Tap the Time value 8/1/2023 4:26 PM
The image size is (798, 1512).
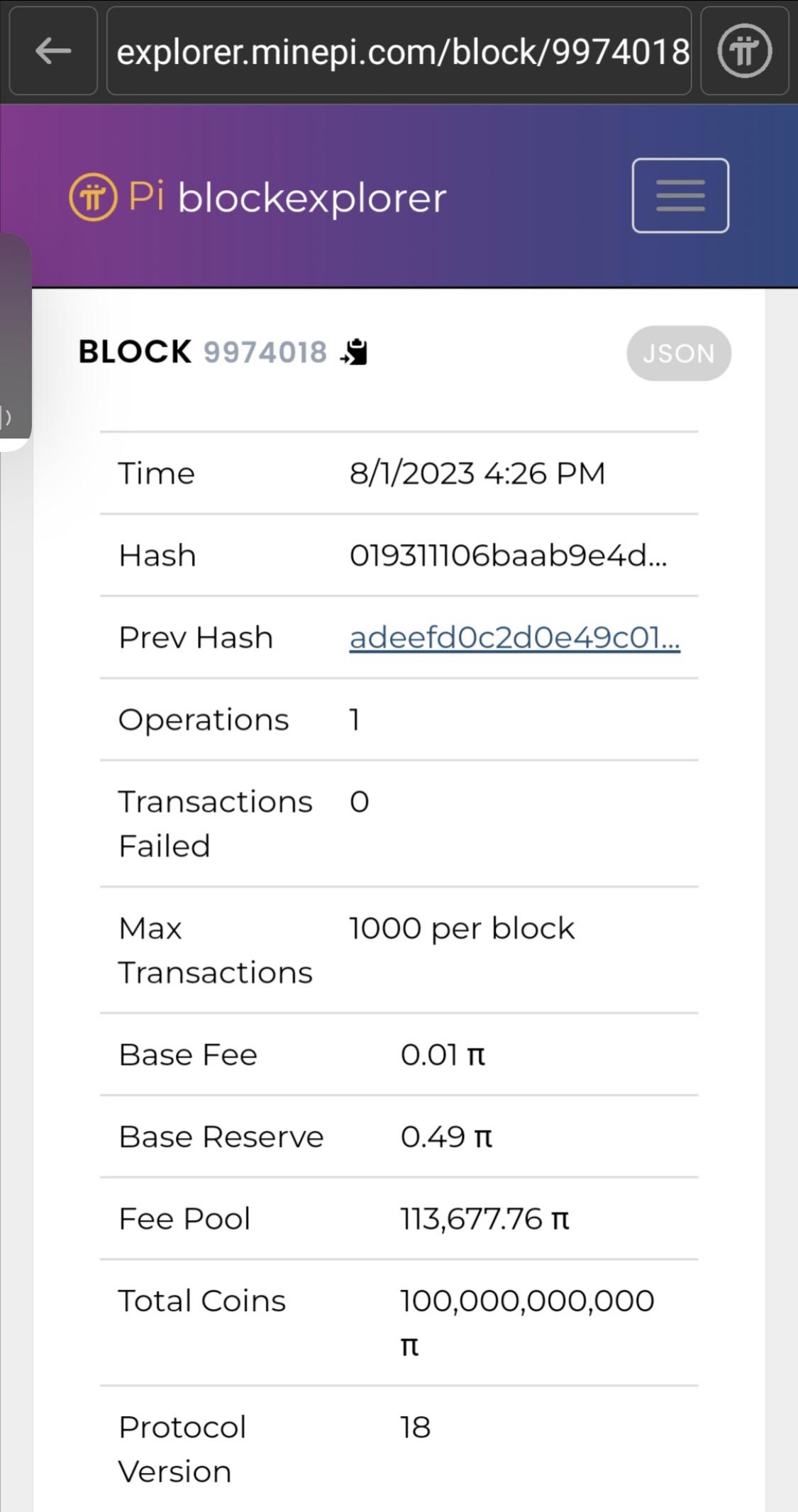tap(477, 473)
